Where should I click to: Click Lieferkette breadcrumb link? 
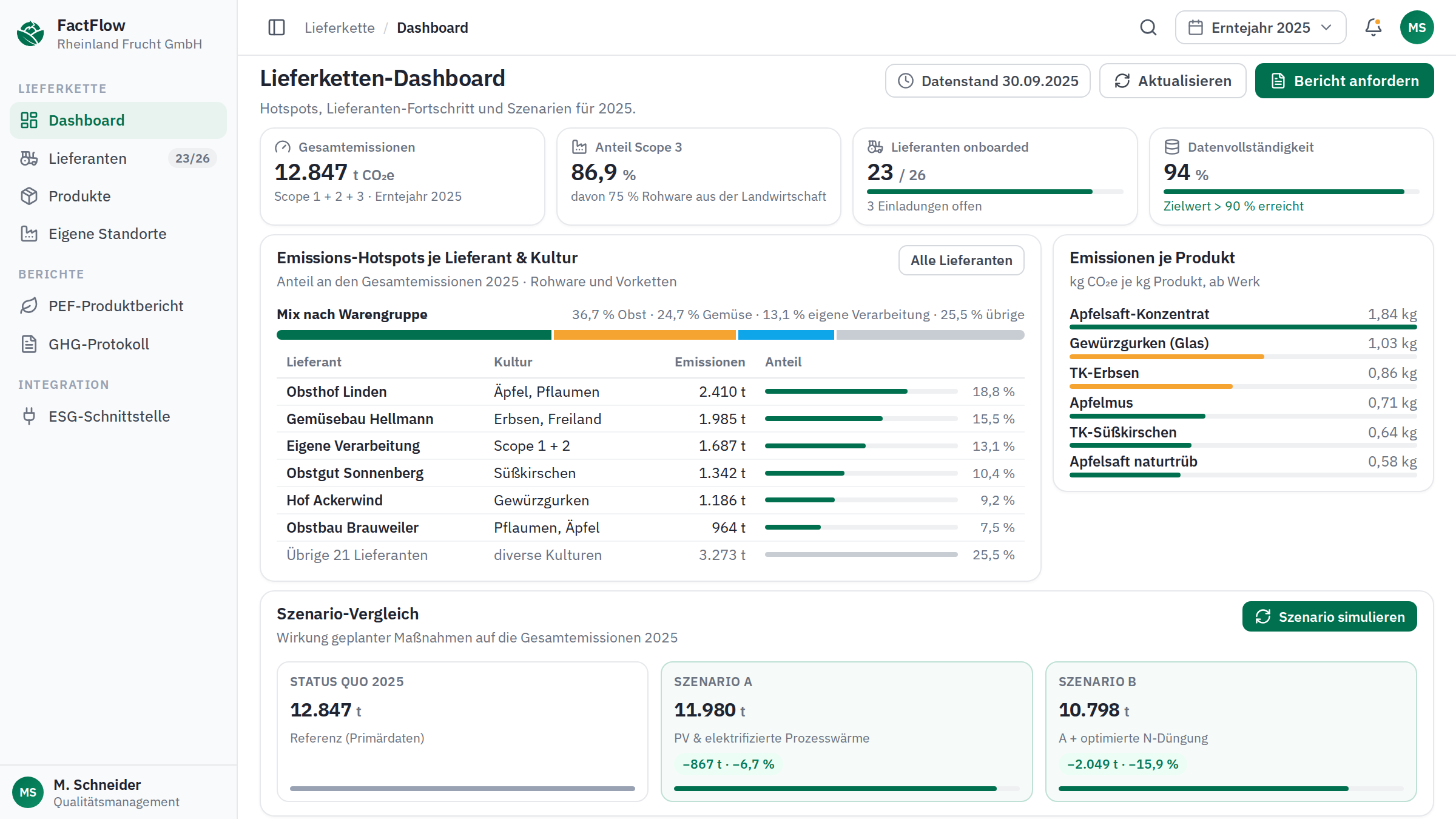pos(339,27)
